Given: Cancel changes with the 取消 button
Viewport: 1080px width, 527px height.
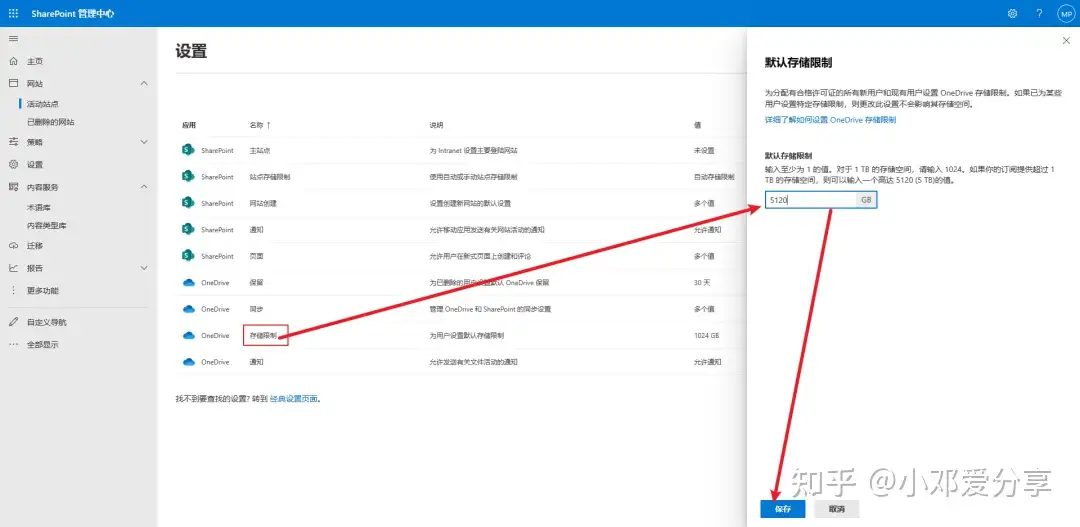Looking at the screenshot, I should [x=836, y=509].
